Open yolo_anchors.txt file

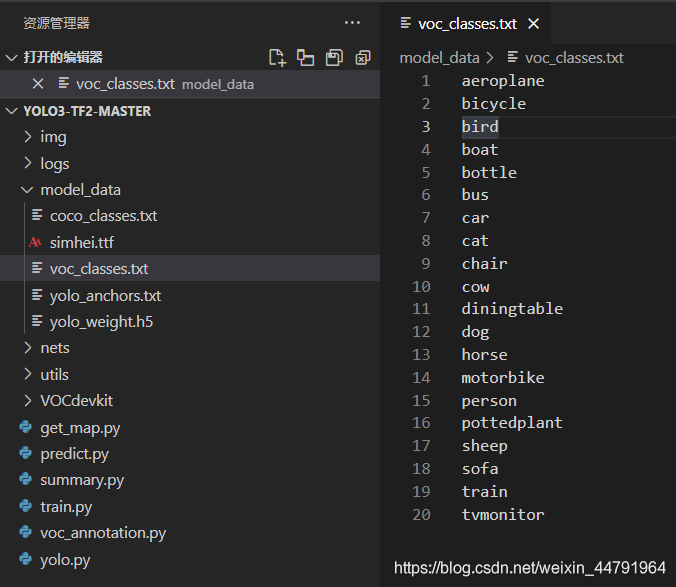(106, 296)
